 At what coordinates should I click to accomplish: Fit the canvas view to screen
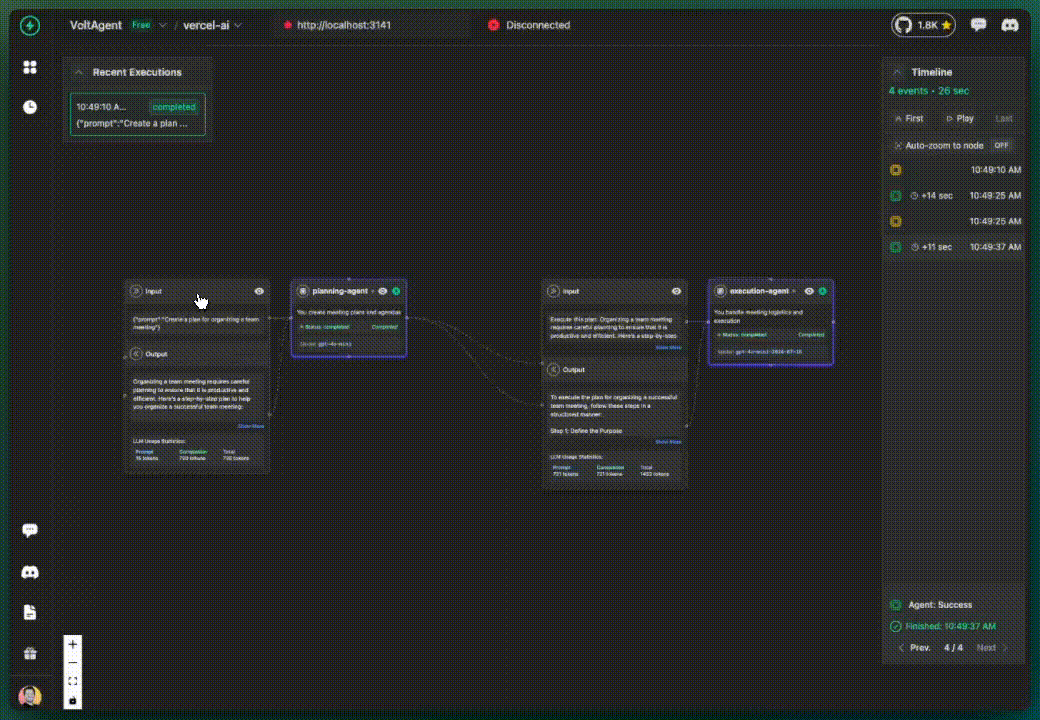coord(73,681)
